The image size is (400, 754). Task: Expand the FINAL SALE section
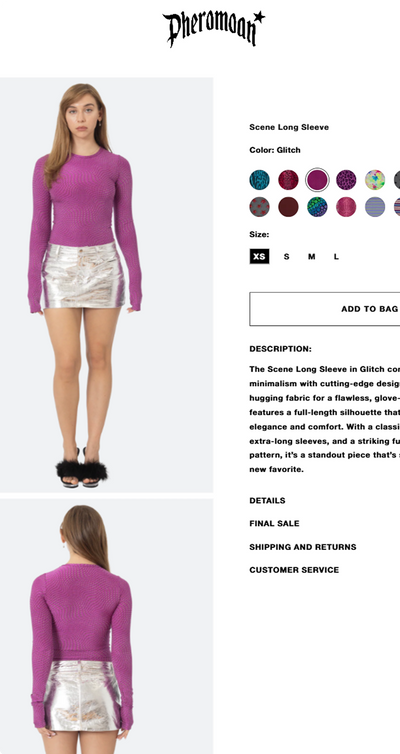pyautogui.click(x=274, y=524)
